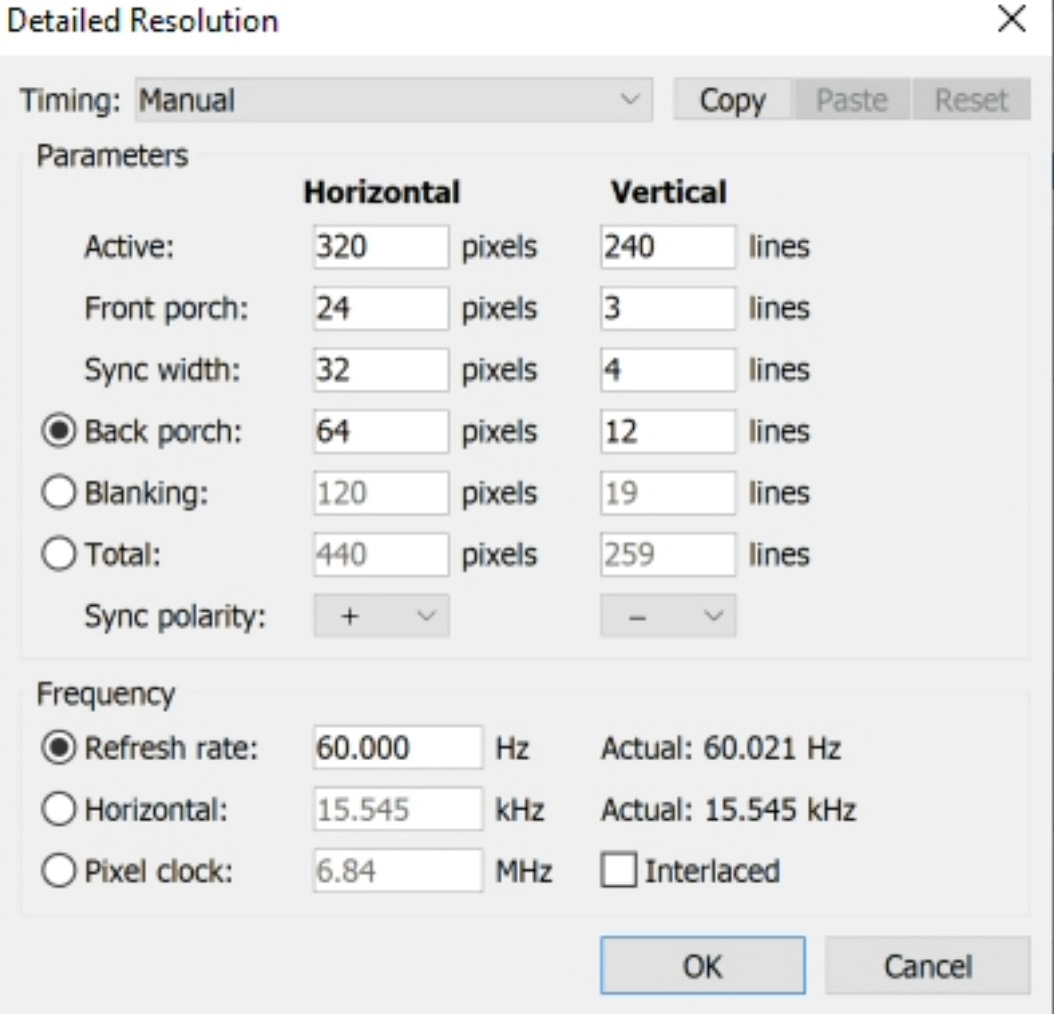Click the horizontal Back porch field

(381, 432)
